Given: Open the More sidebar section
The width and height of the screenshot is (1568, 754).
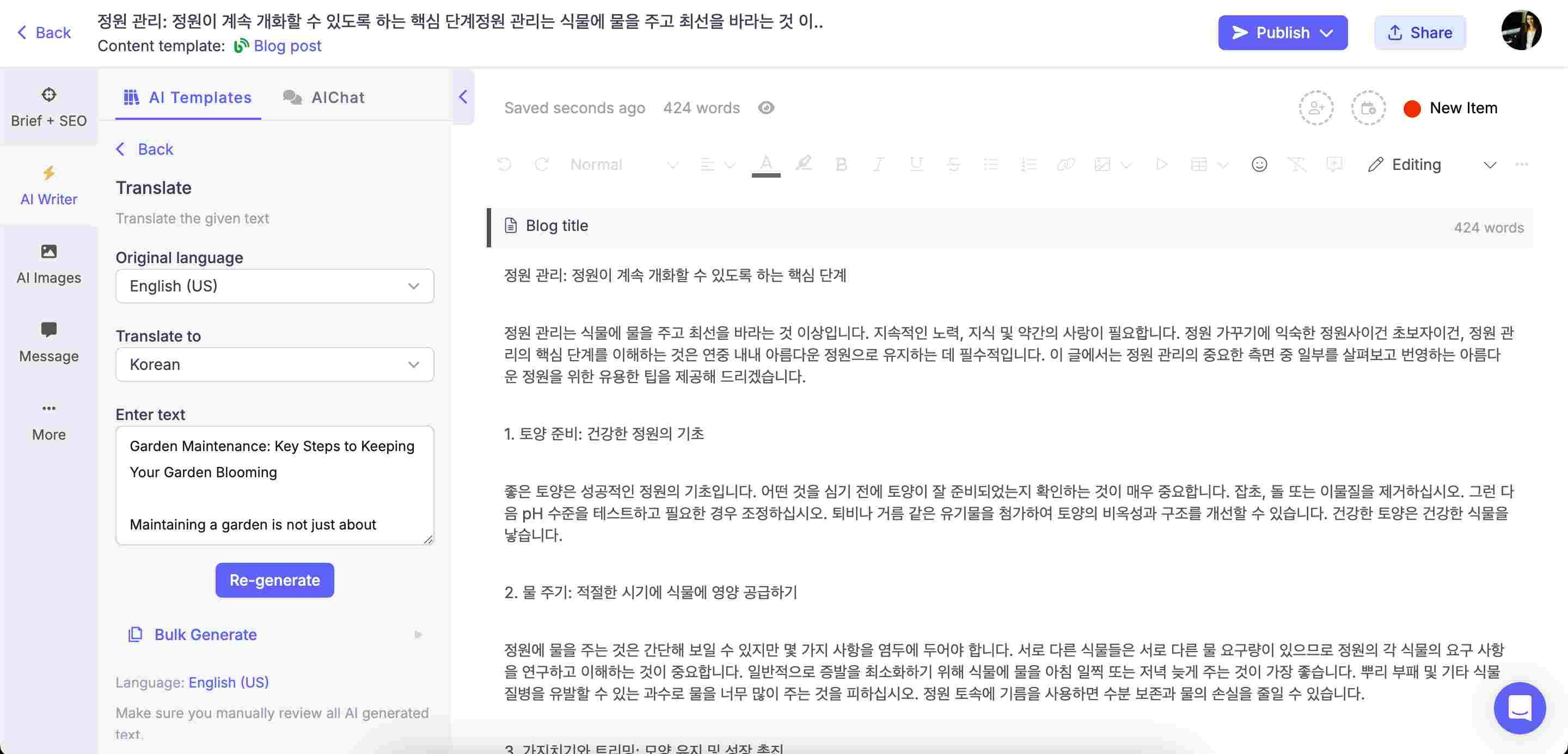Looking at the screenshot, I should click(48, 422).
